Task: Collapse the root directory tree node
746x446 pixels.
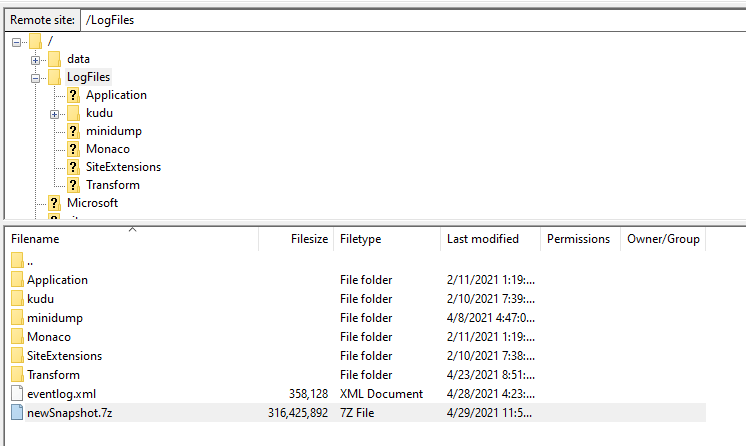Action: tap(17, 41)
